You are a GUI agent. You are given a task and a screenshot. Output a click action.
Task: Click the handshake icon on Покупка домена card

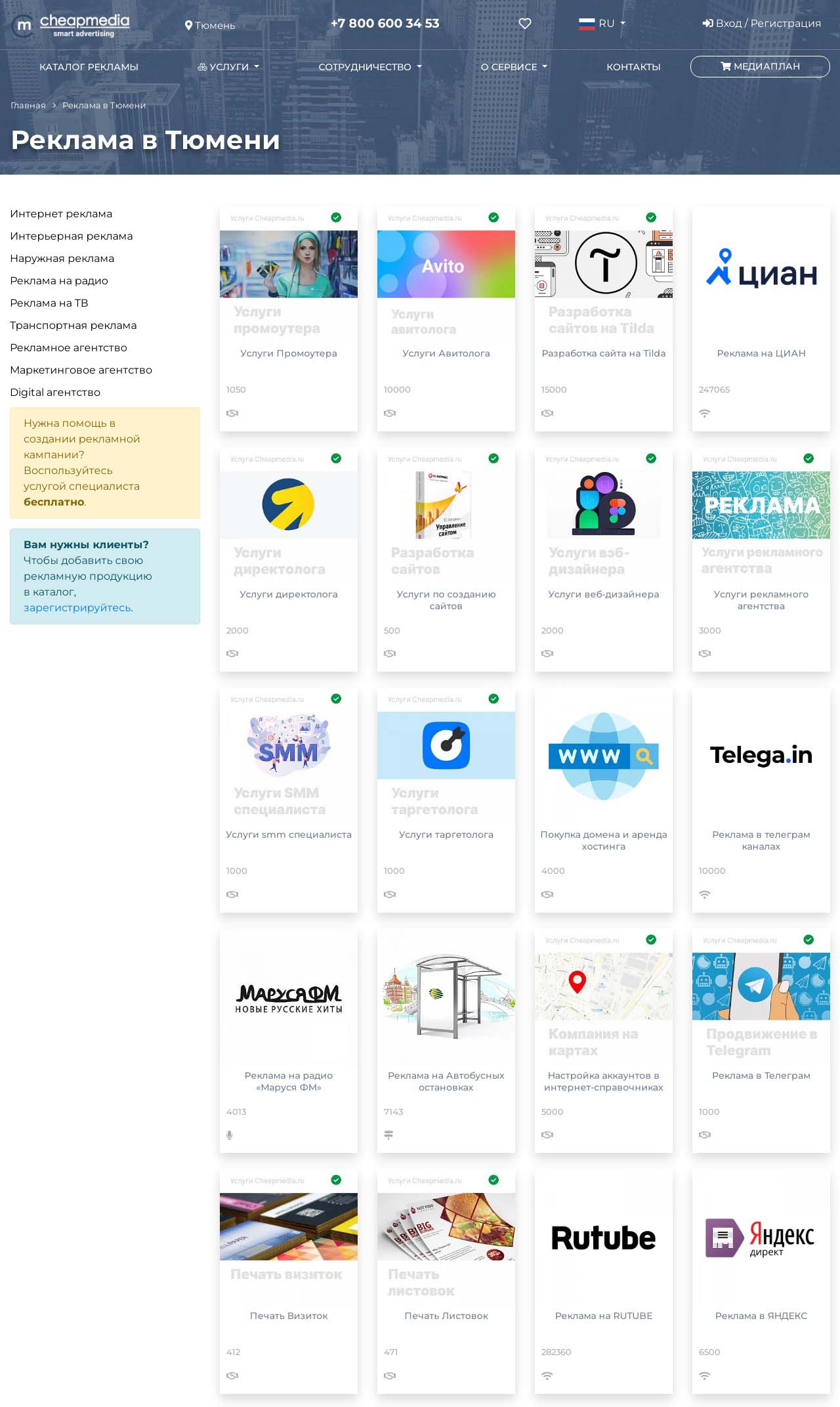(547, 894)
